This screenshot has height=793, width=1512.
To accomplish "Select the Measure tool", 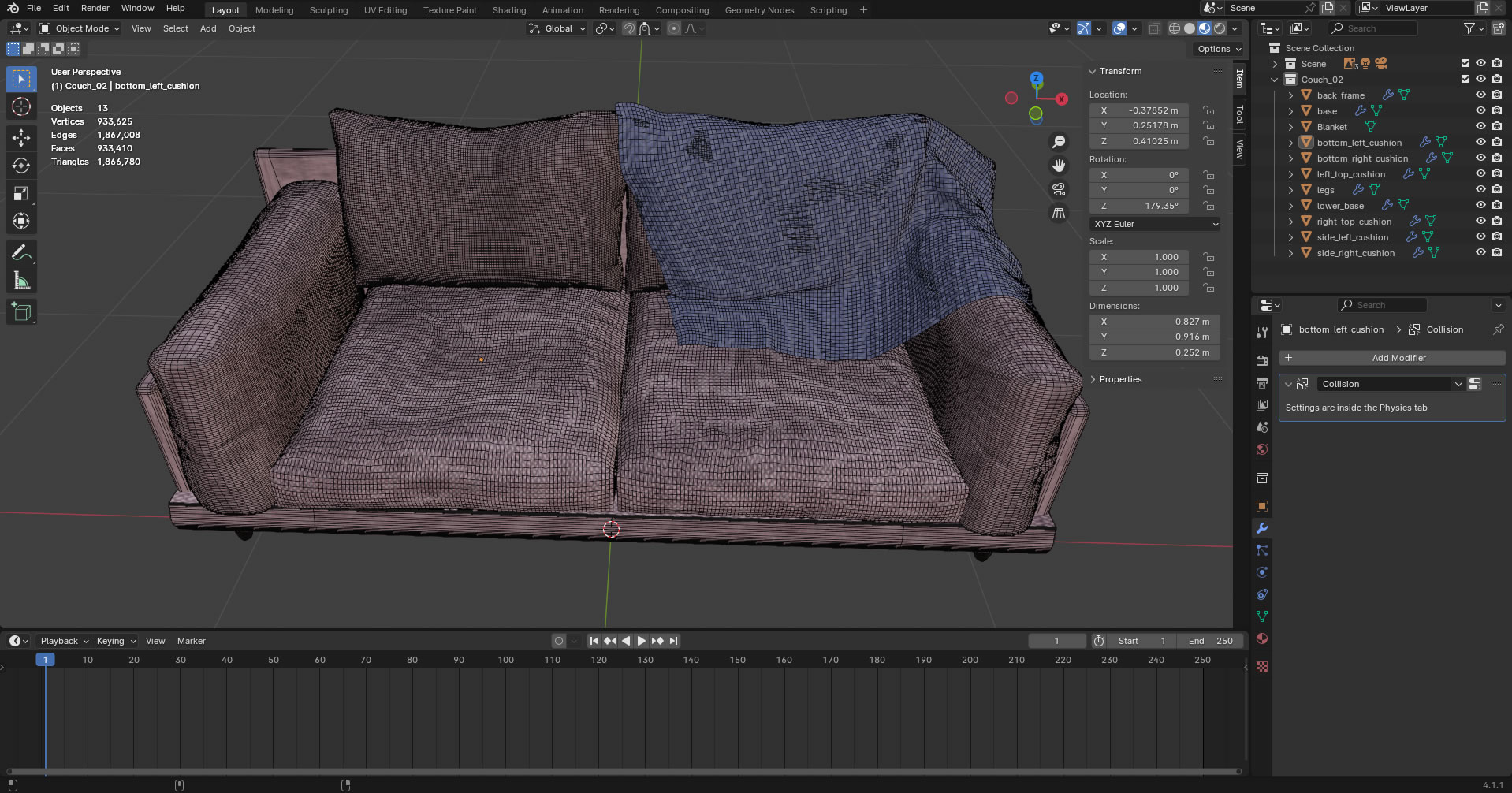I will (x=21, y=281).
